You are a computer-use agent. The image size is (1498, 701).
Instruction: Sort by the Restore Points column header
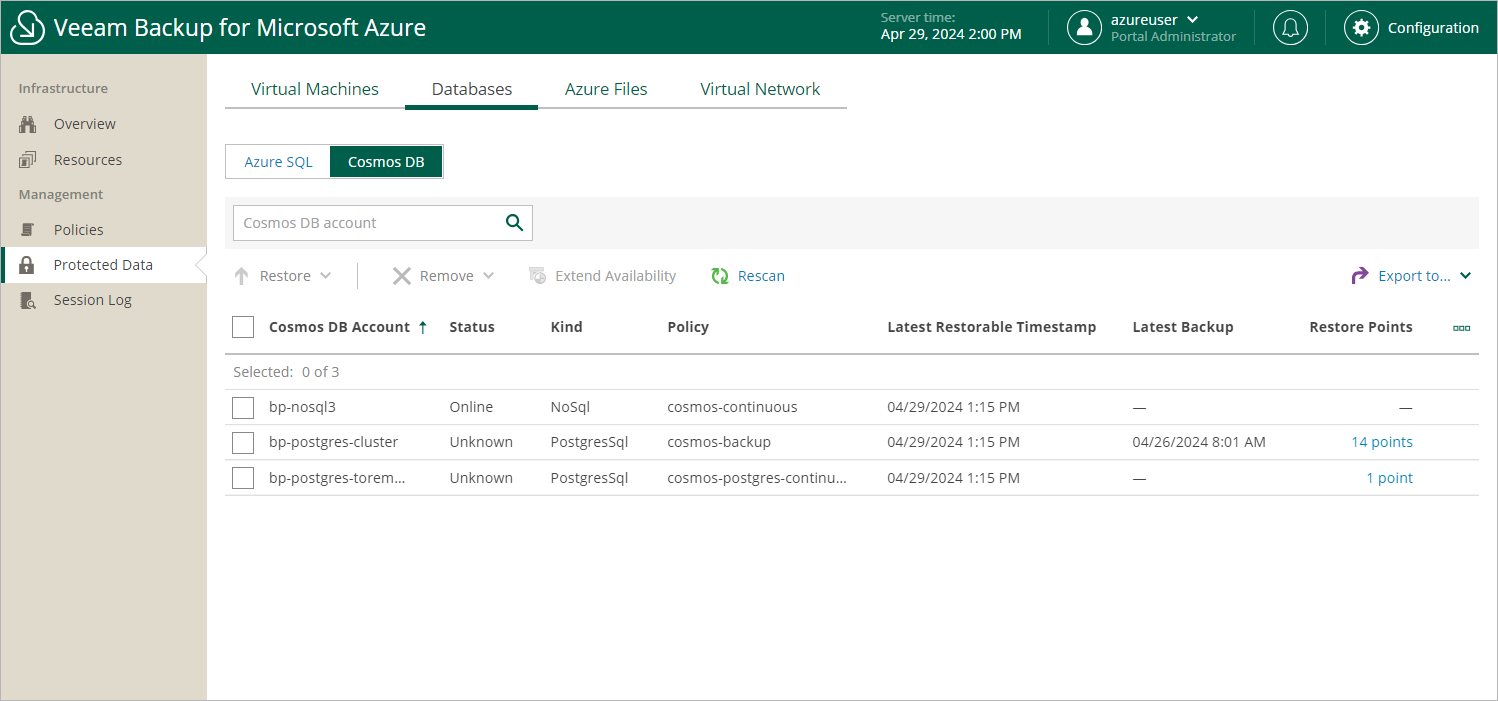1361,327
